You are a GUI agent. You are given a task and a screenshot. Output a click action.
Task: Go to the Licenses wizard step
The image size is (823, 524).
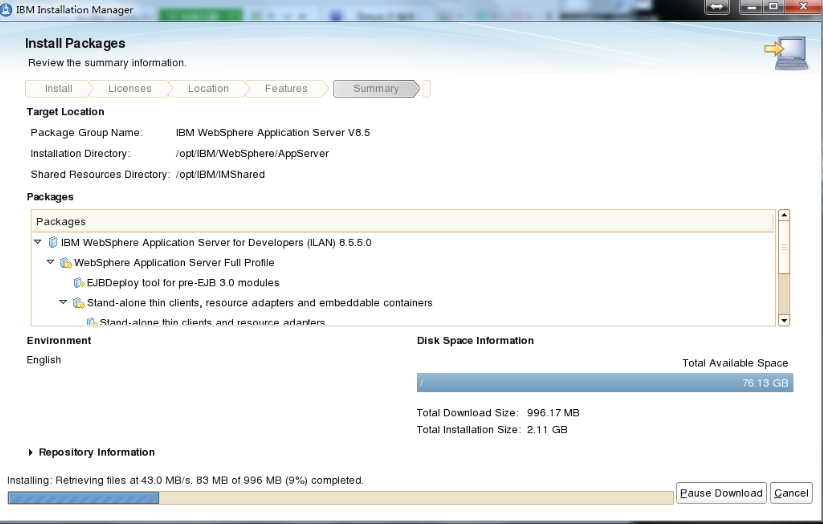click(130, 89)
